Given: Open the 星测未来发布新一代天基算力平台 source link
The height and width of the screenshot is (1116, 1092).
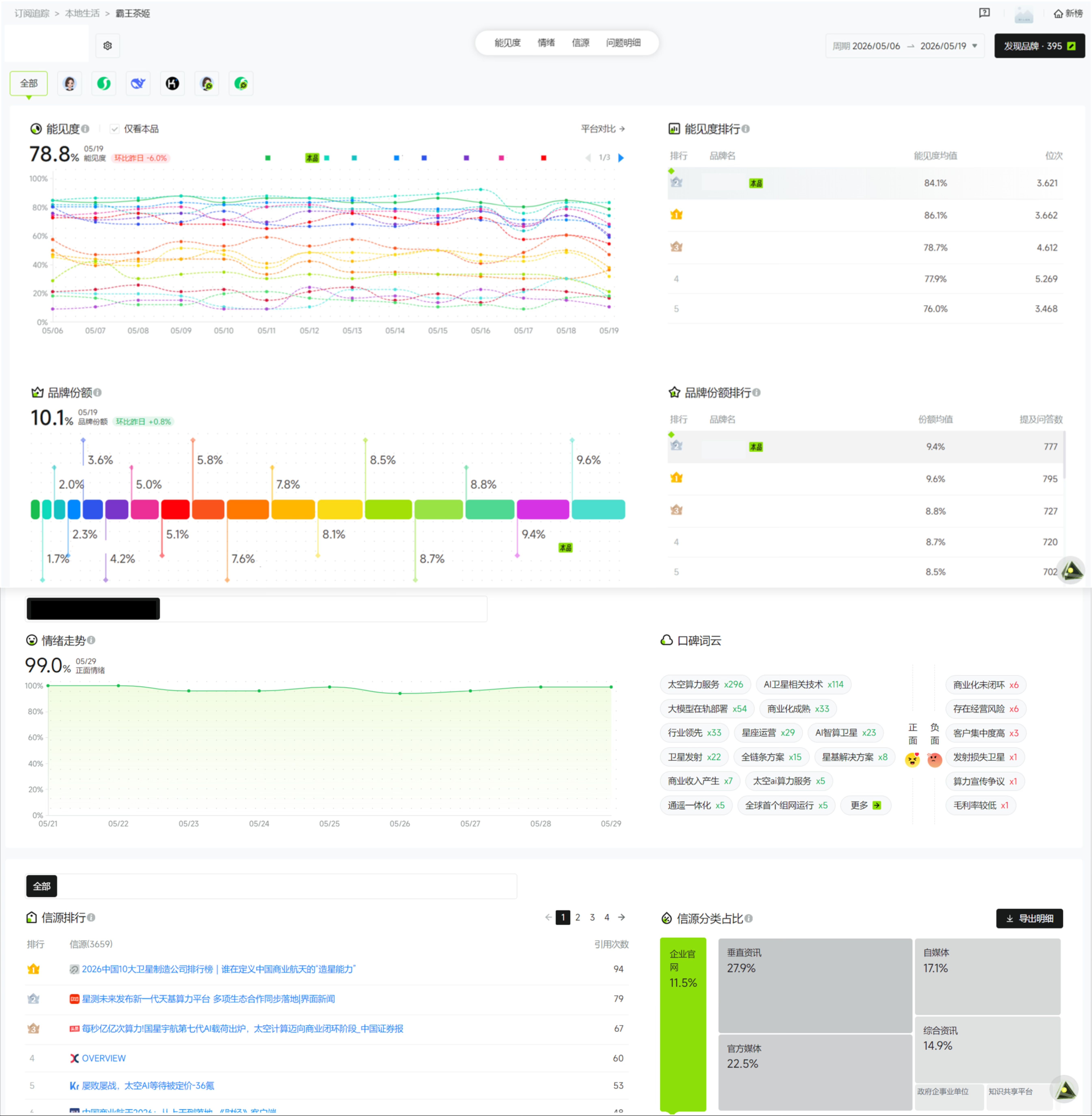Looking at the screenshot, I should click(208, 999).
